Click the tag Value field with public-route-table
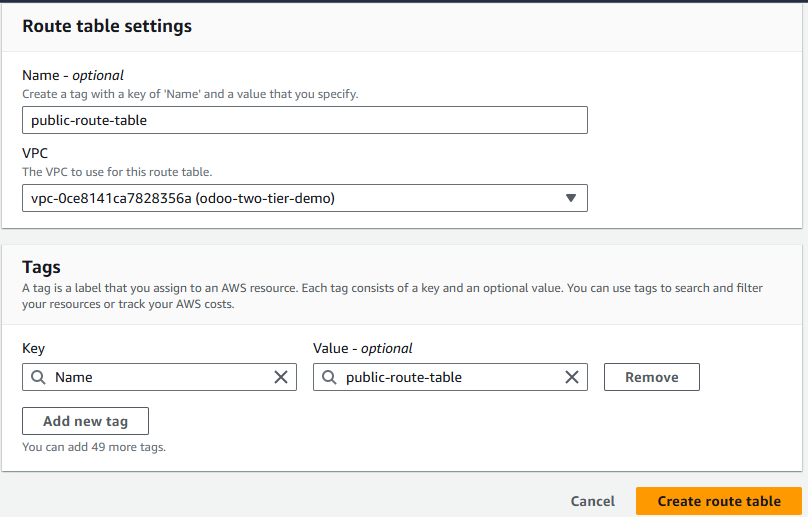Viewport: 808px width, 517px height. click(450, 377)
